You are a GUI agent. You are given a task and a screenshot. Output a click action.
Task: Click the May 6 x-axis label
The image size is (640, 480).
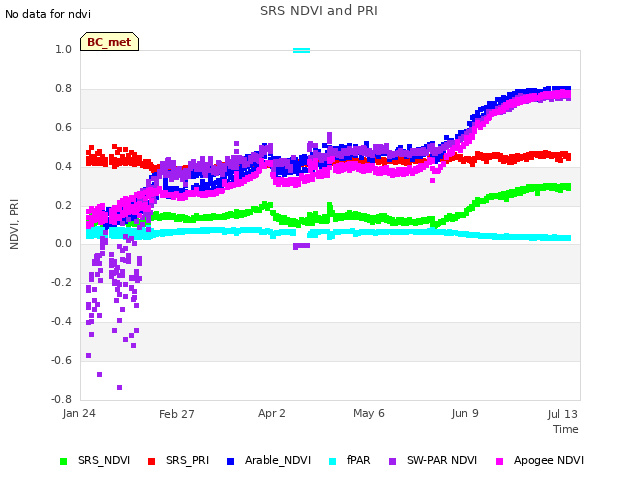[369, 413]
